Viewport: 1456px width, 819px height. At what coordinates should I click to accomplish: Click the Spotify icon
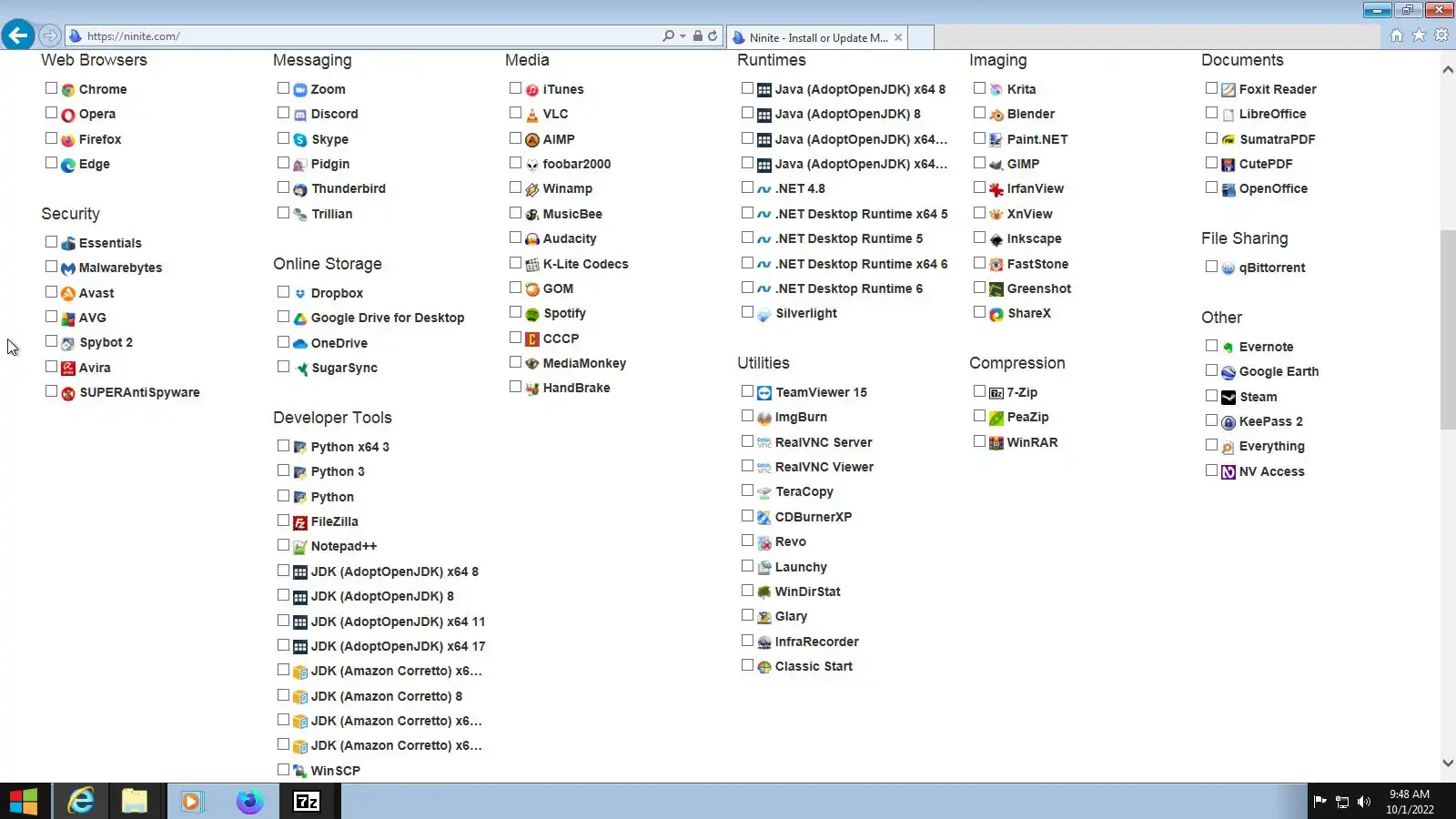[532, 314]
